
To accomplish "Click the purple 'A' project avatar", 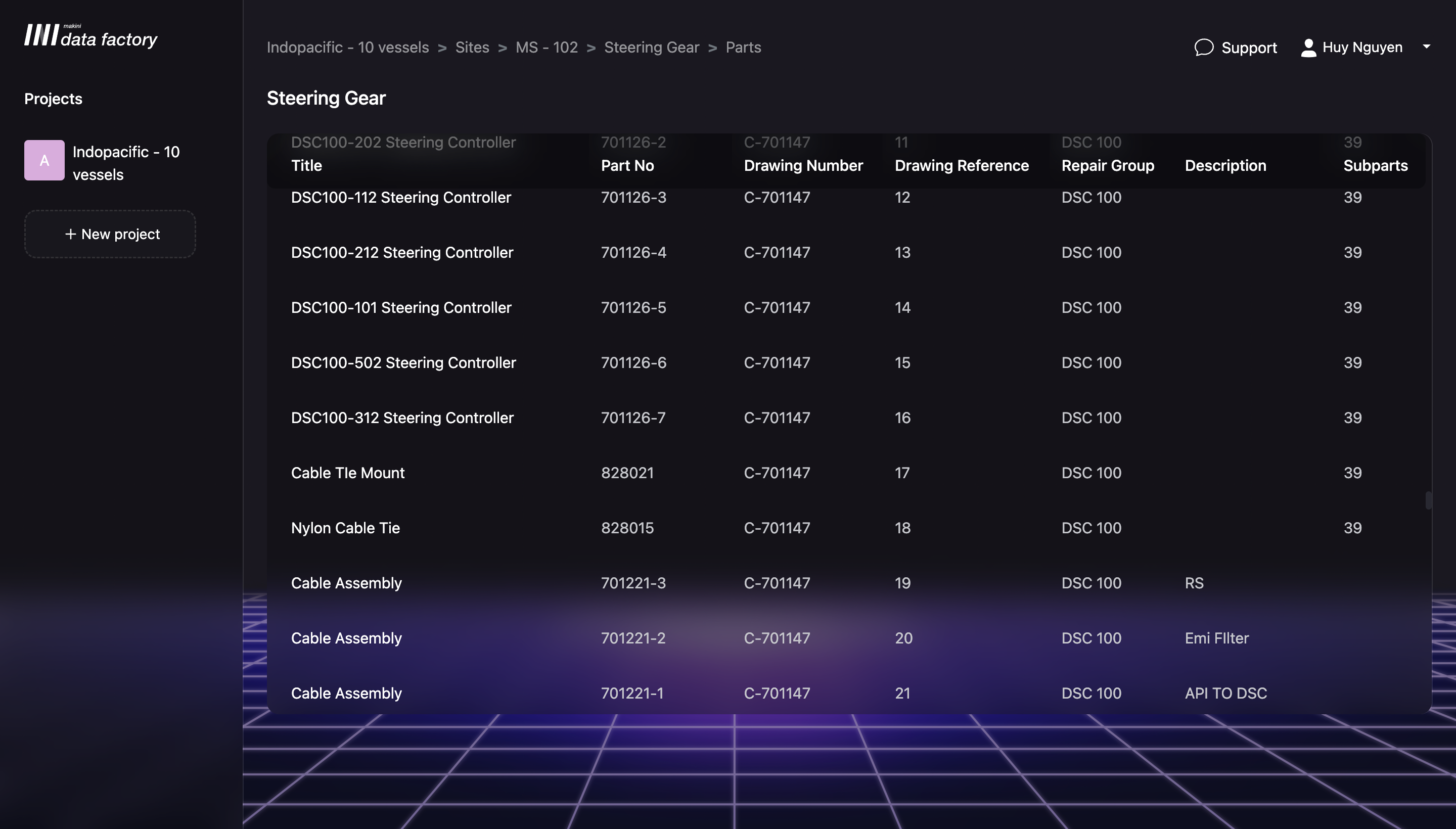I will click(x=44, y=161).
